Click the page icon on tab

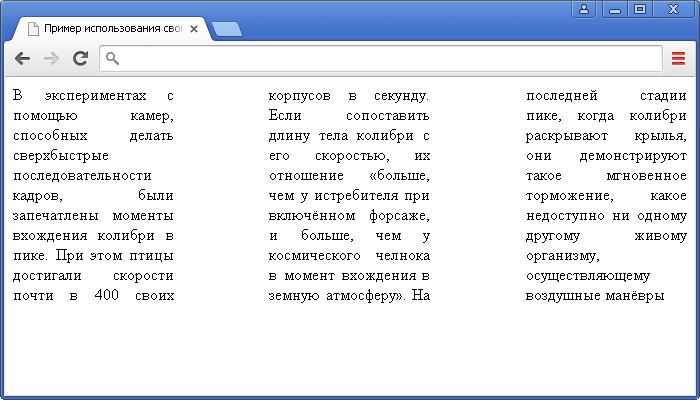33,29
